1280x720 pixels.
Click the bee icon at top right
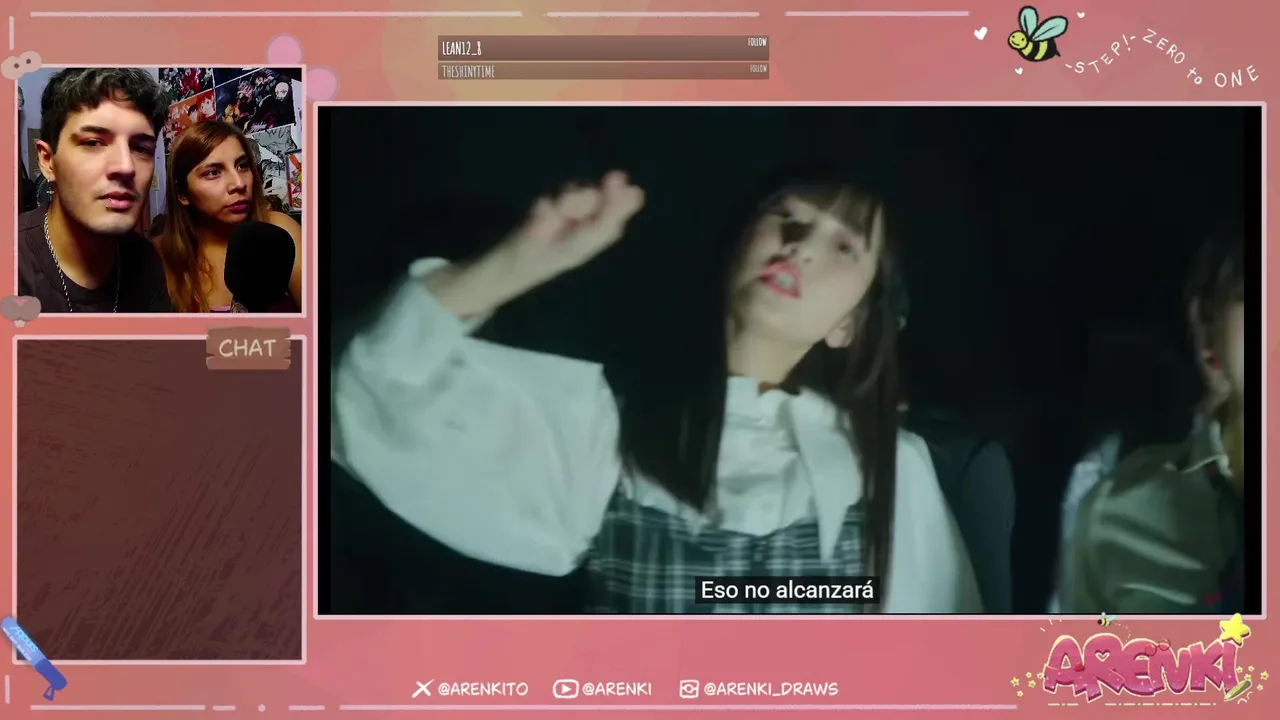(1036, 33)
